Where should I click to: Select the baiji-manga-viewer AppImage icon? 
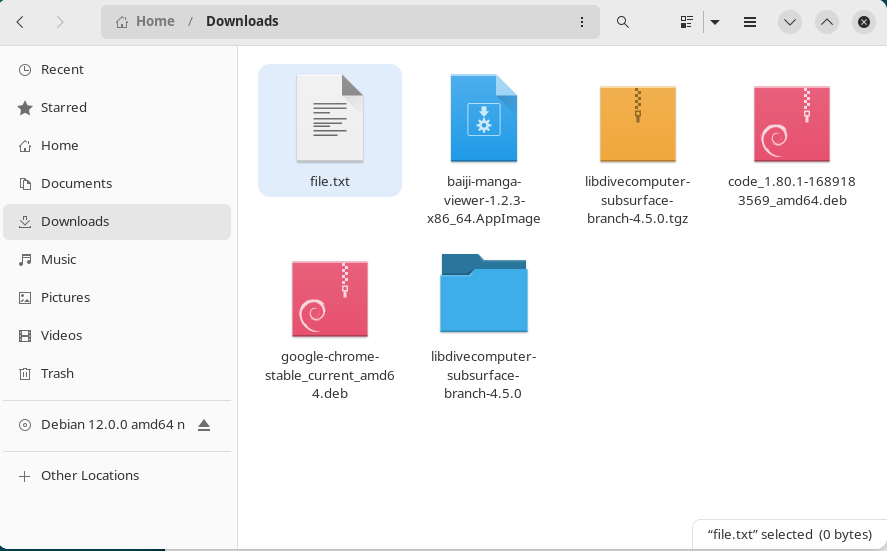tap(484, 118)
